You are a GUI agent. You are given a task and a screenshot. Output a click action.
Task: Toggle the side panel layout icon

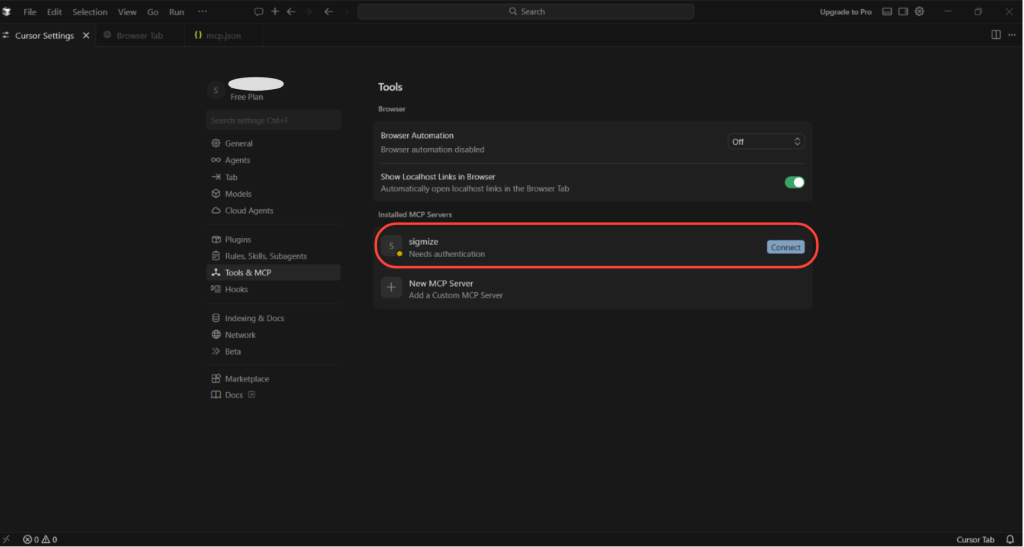tap(903, 12)
